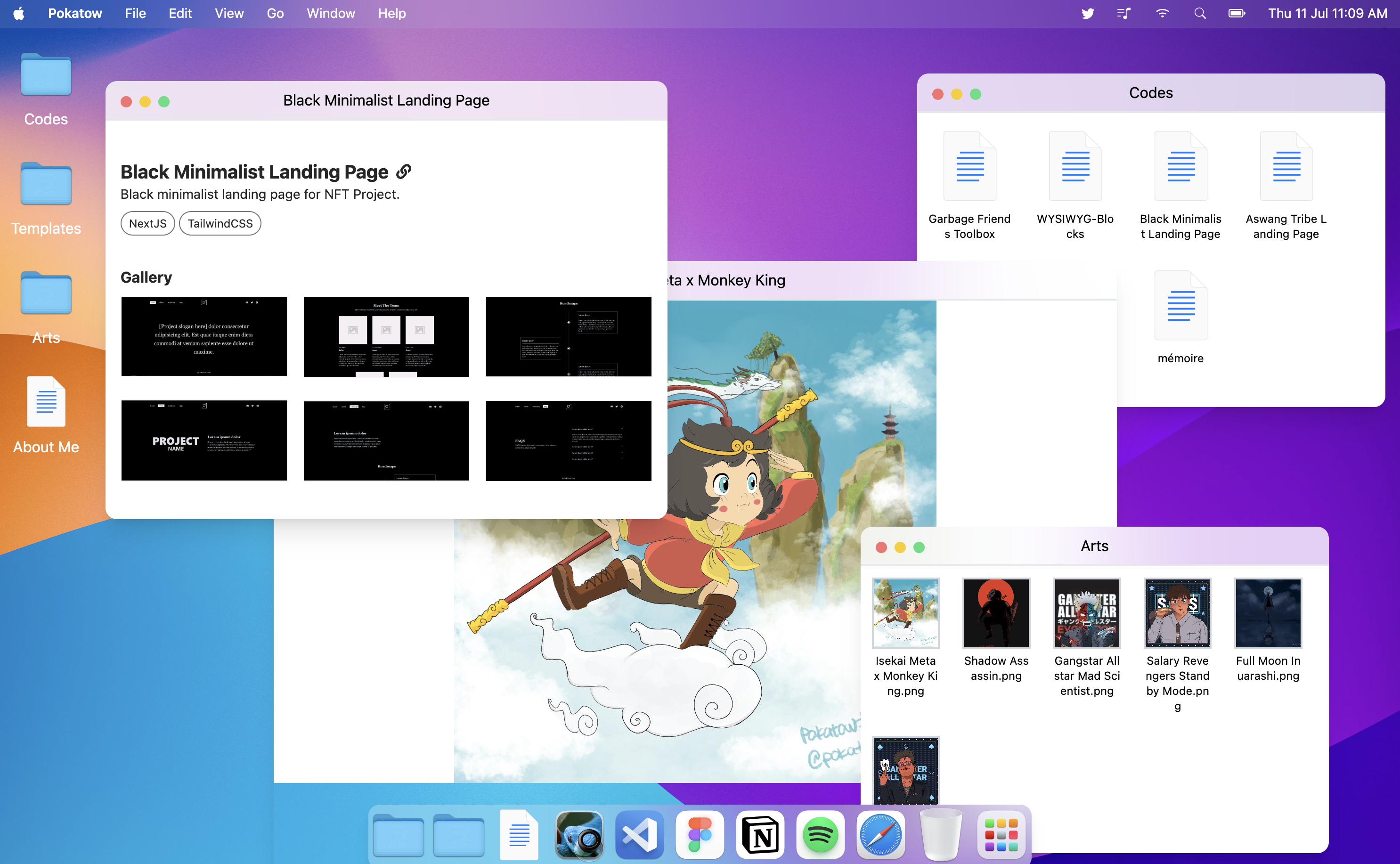The height and width of the screenshot is (864, 1400).
Task: Launch Figma from the dock
Action: [x=700, y=835]
